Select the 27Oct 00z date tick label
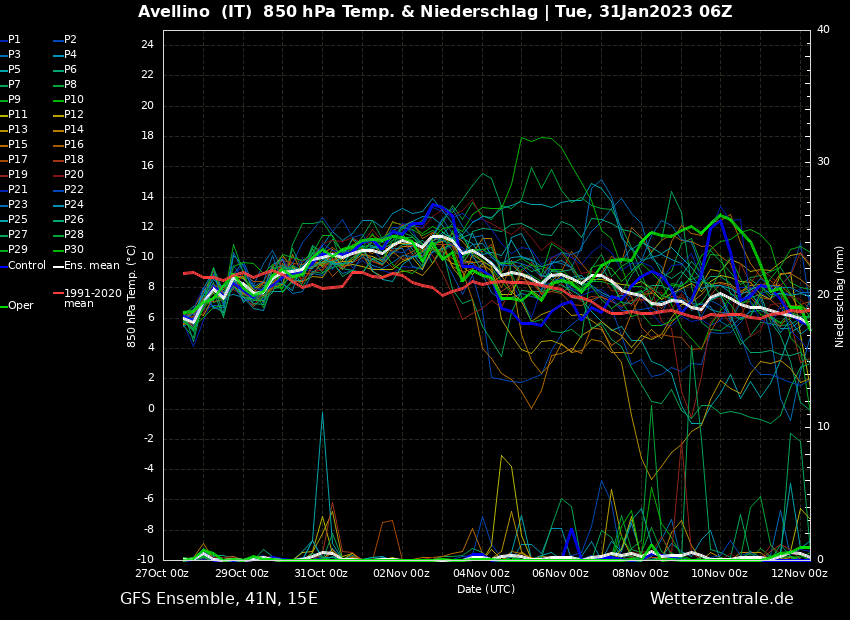The image size is (850, 620). click(x=163, y=574)
